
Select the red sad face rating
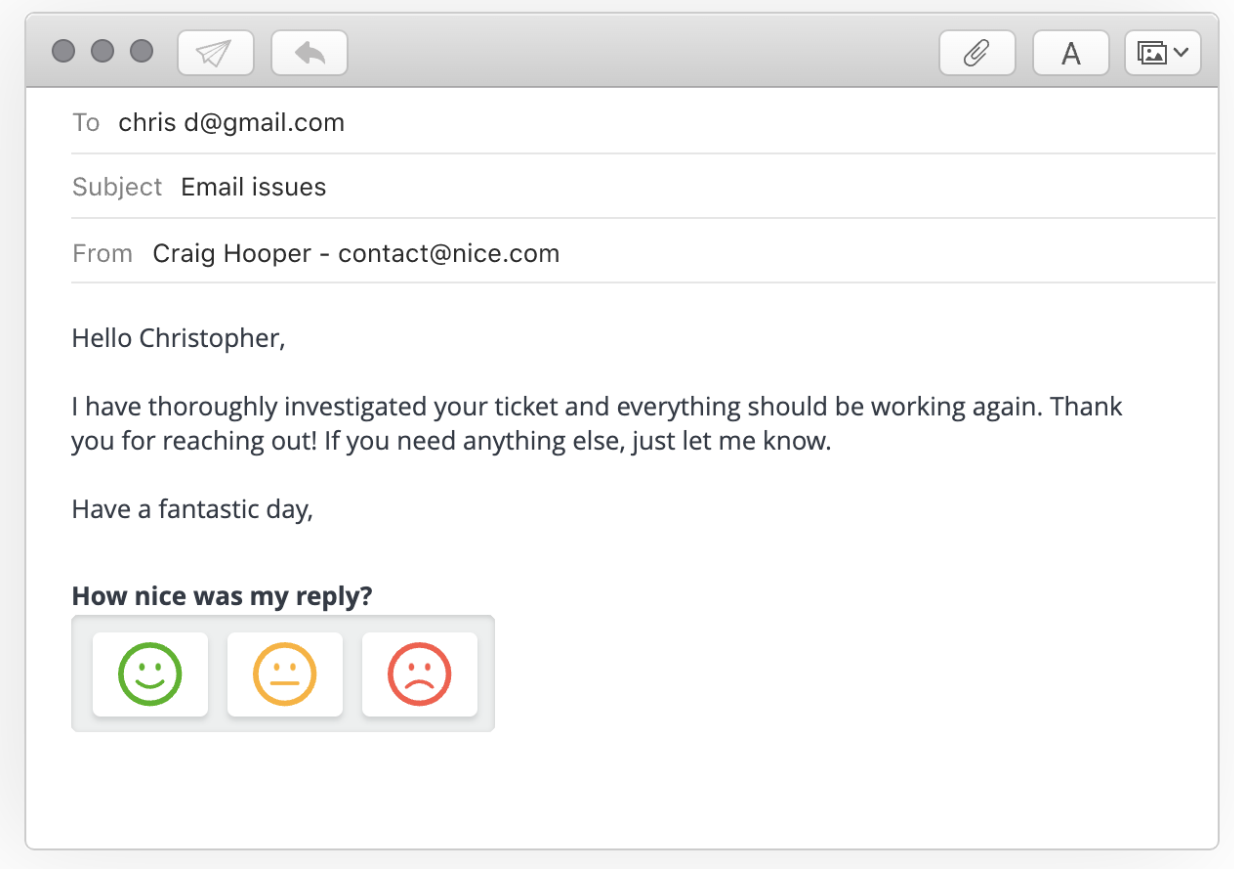(x=420, y=675)
